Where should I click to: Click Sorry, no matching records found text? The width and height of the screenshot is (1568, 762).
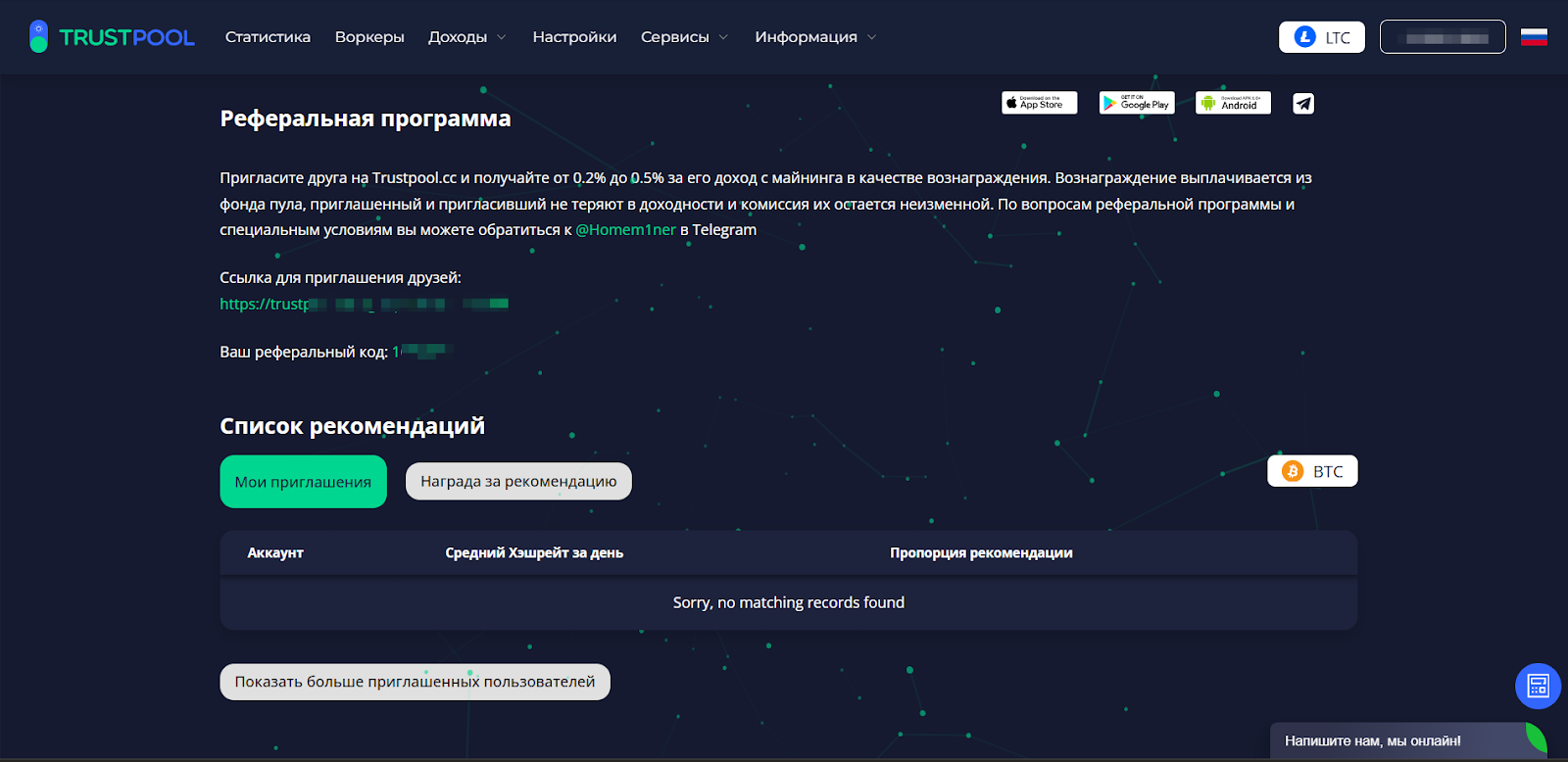[789, 602]
